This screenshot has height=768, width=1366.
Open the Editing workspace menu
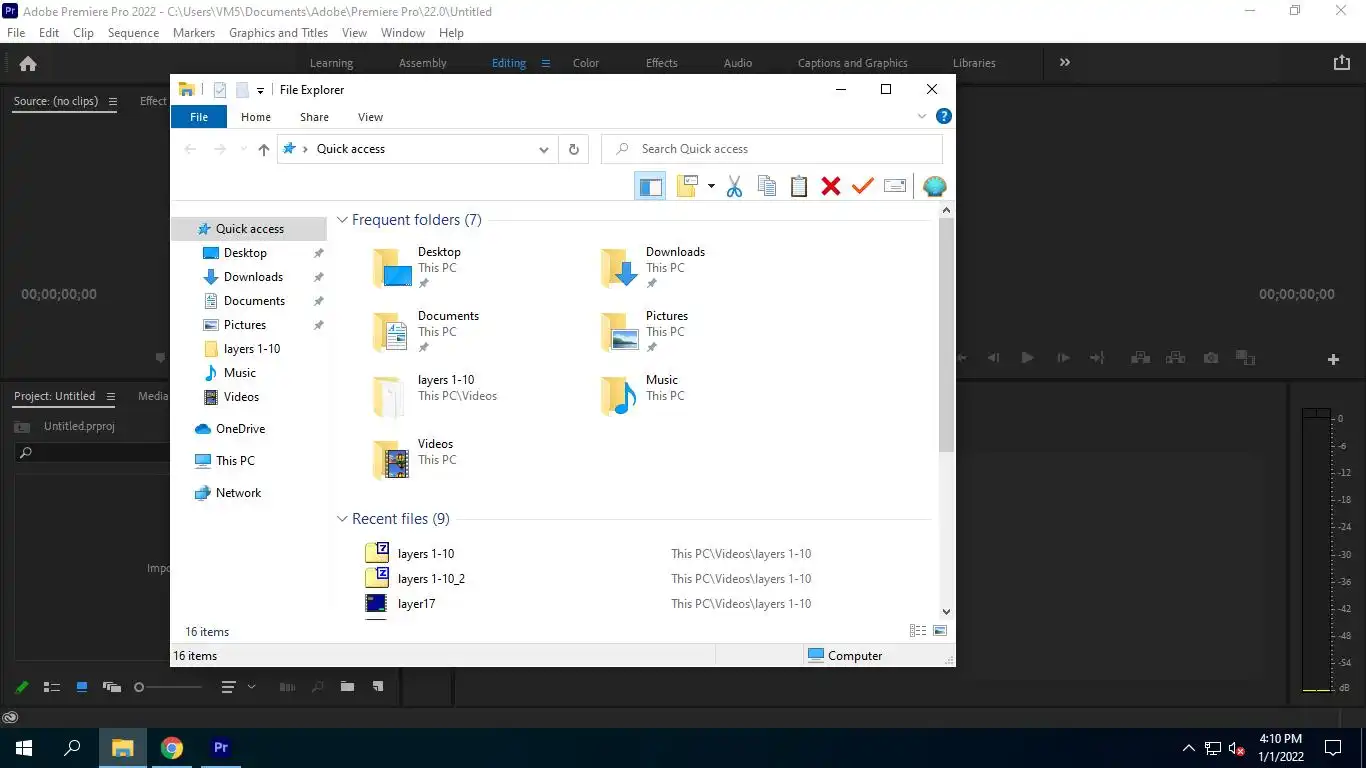pos(545,63)
